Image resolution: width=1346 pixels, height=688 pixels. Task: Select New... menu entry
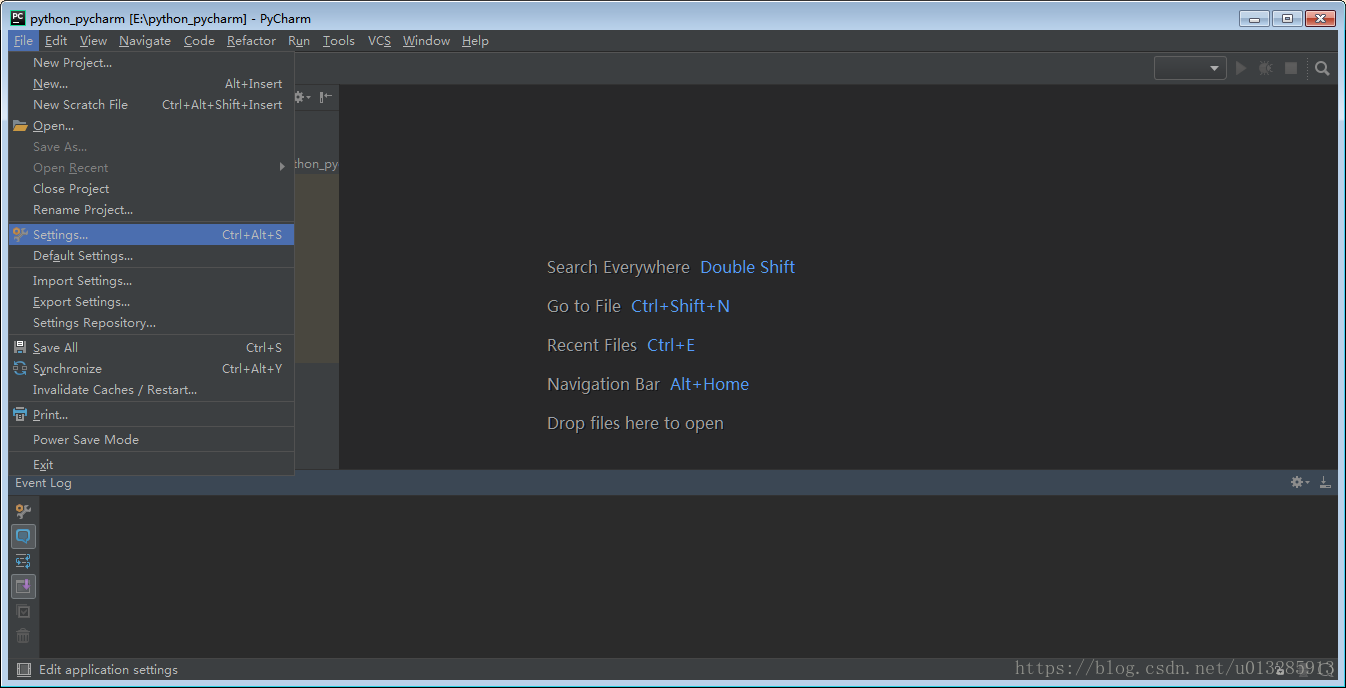(151, 83)
